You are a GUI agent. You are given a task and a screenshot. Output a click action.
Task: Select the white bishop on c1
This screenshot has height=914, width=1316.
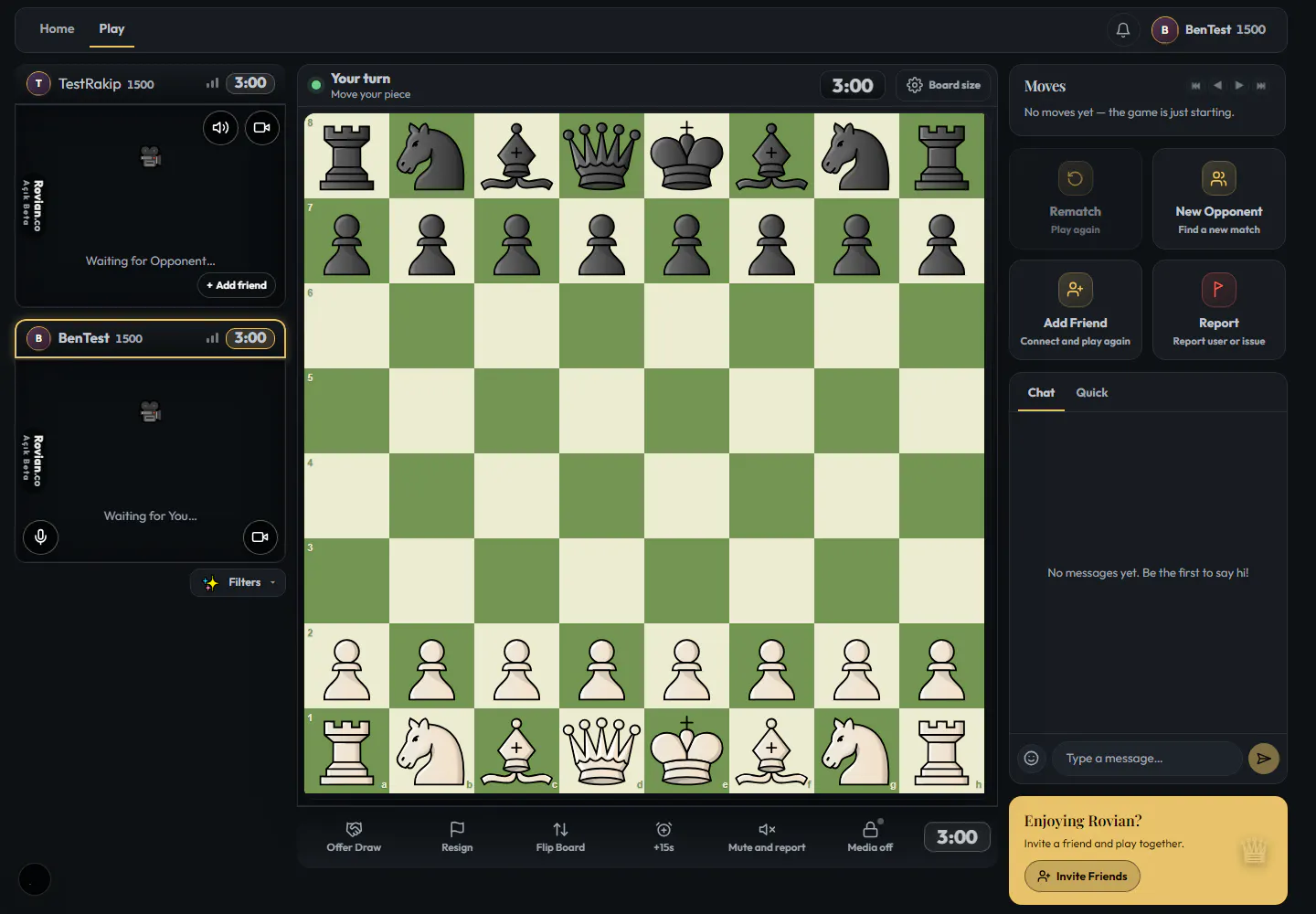[516, 751]
